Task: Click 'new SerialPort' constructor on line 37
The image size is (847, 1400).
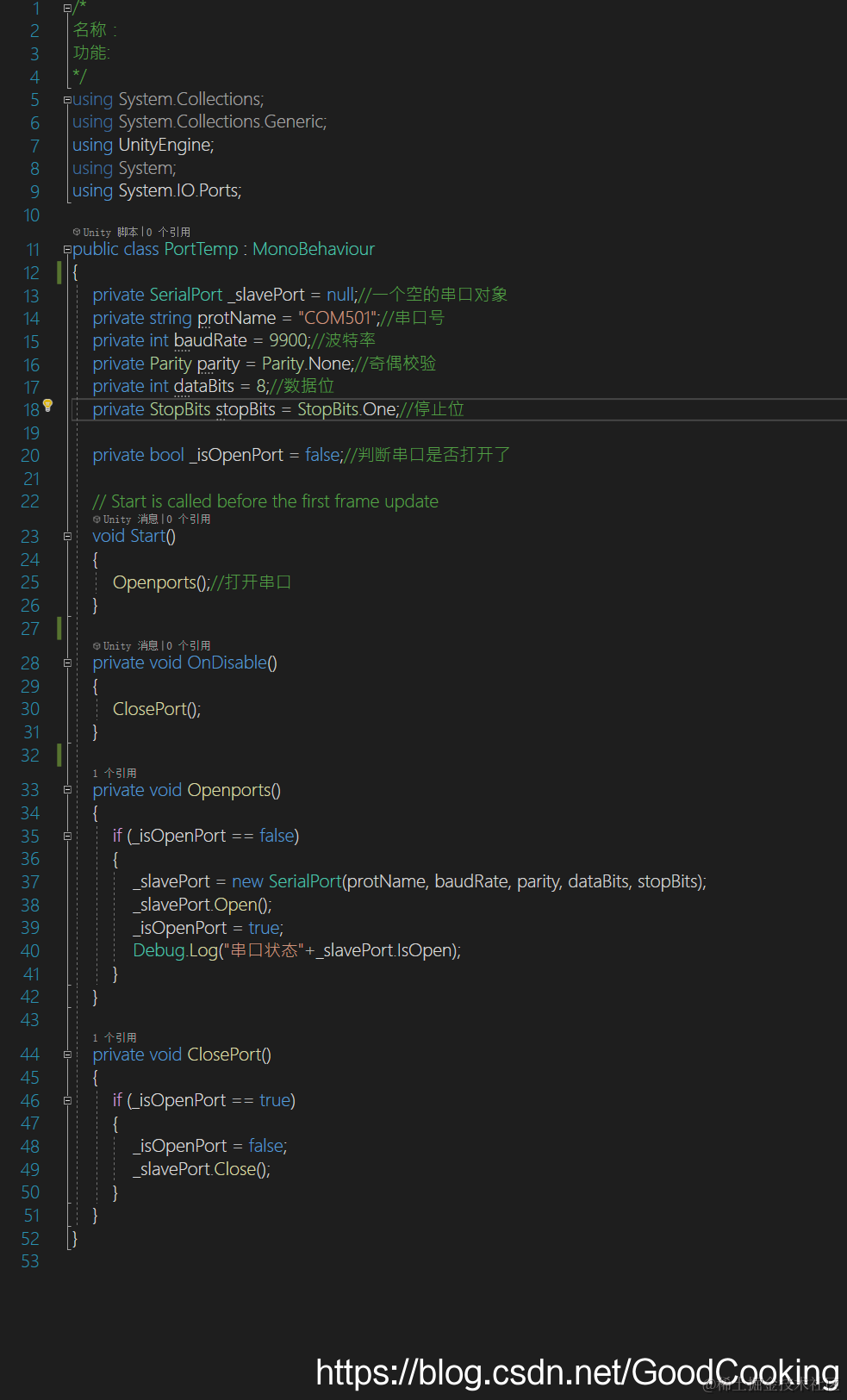Action: pos(287,881)
